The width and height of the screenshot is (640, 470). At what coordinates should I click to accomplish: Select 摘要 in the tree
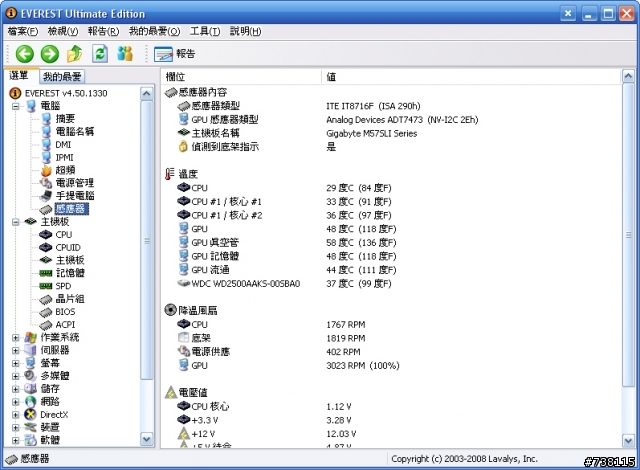65,119
